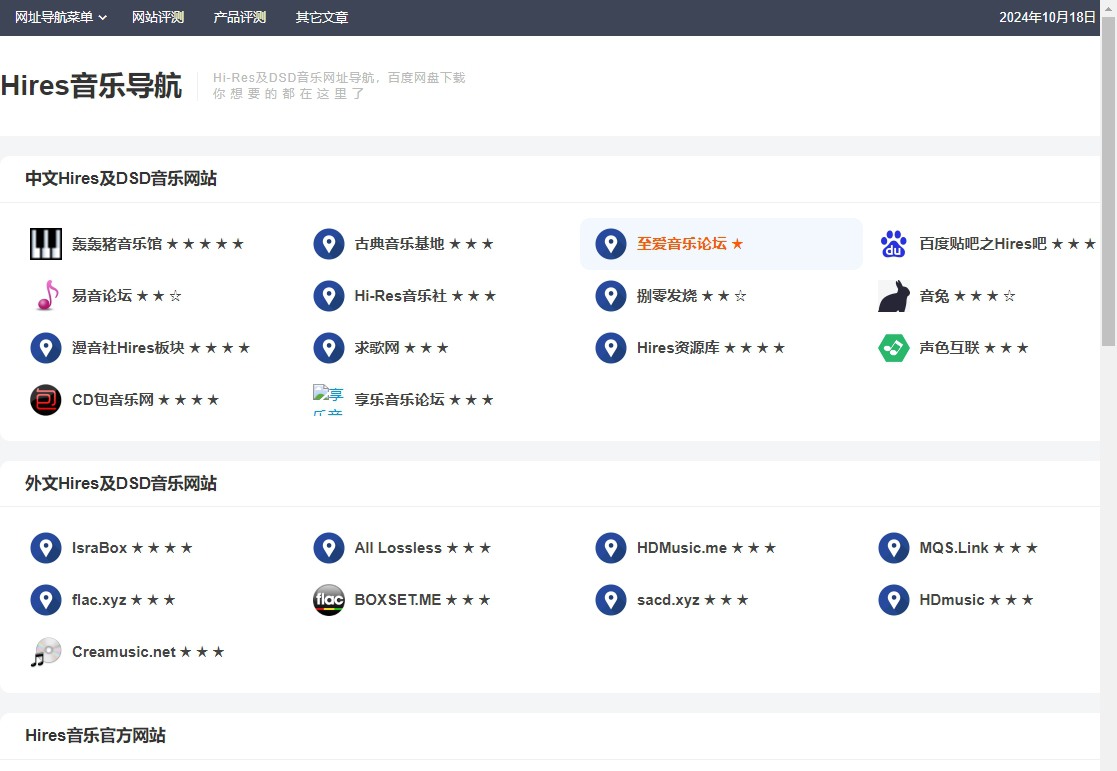
Task: Click the pin icon beside 漫音社Hires板块
Action: click(46, 348)
